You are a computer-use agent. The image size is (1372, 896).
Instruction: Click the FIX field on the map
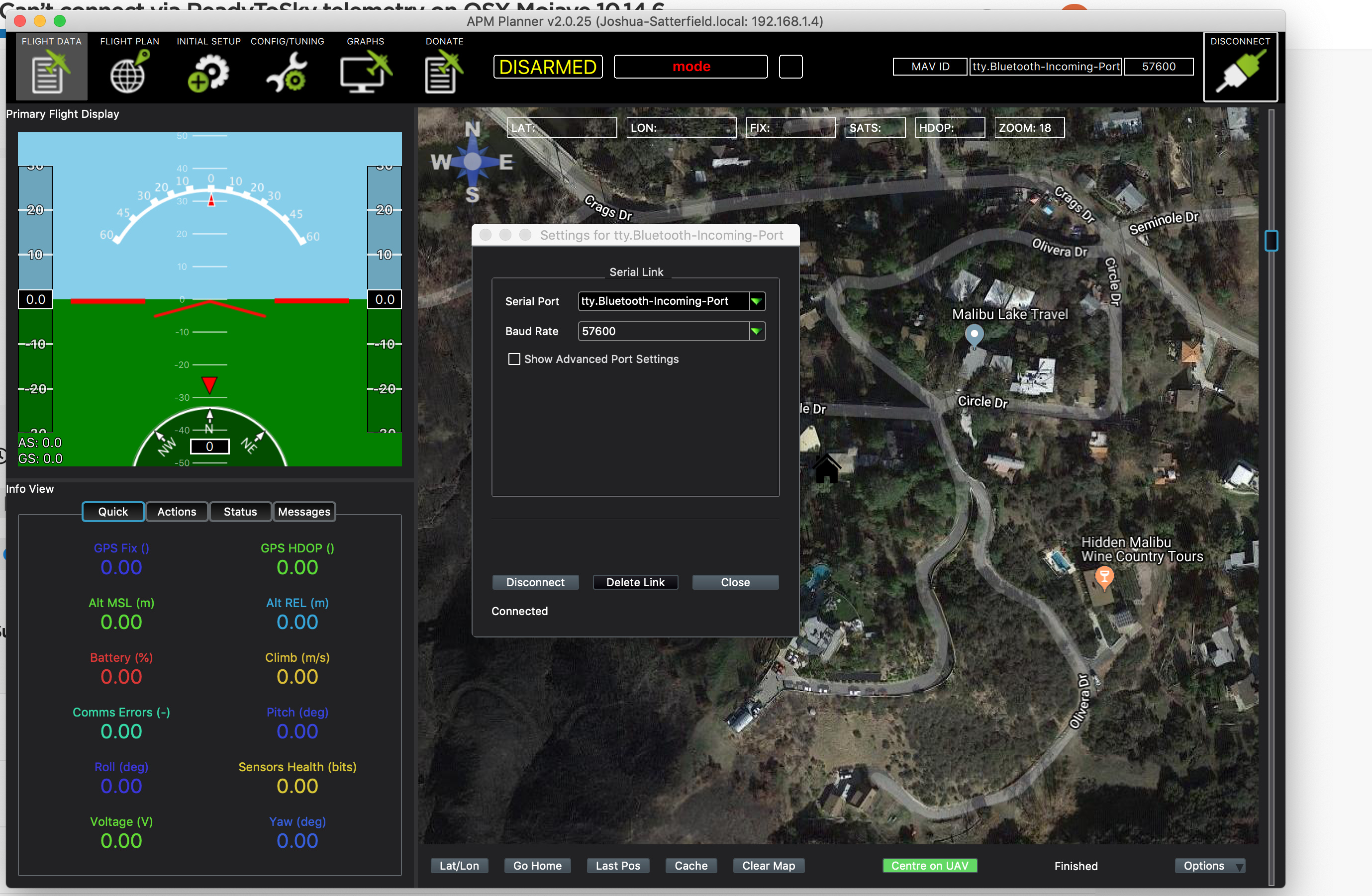coord(791,128)
